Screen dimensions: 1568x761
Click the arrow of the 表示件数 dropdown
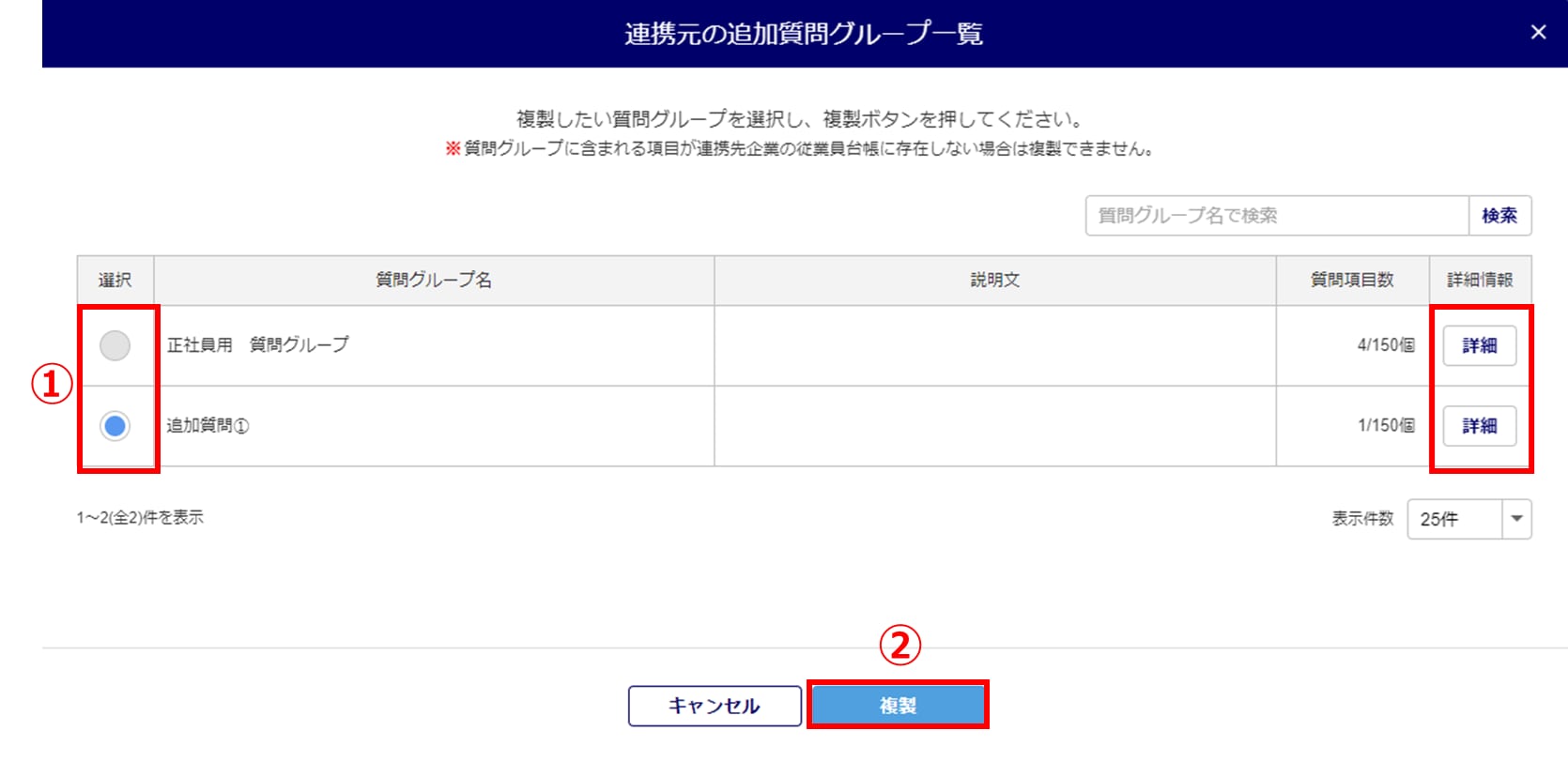click(x=1516, y=519)
